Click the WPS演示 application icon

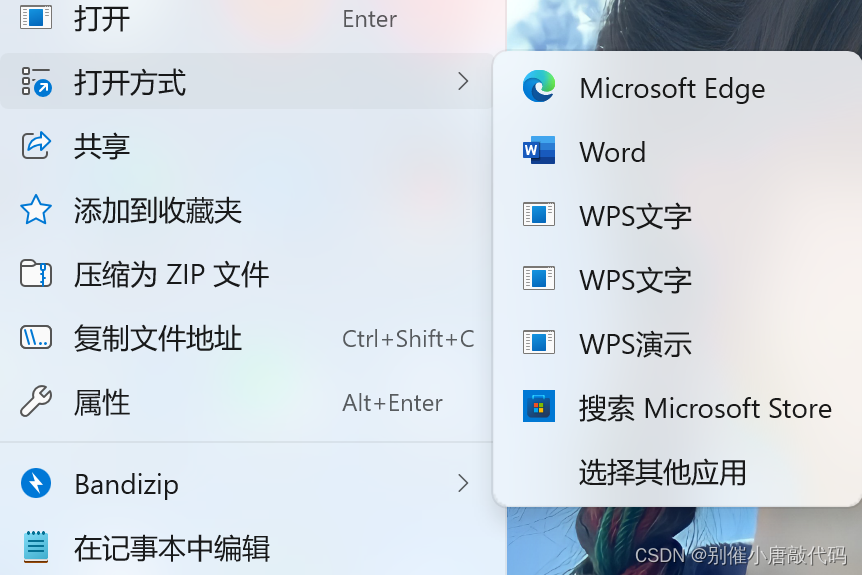click(x=539, y=342)
